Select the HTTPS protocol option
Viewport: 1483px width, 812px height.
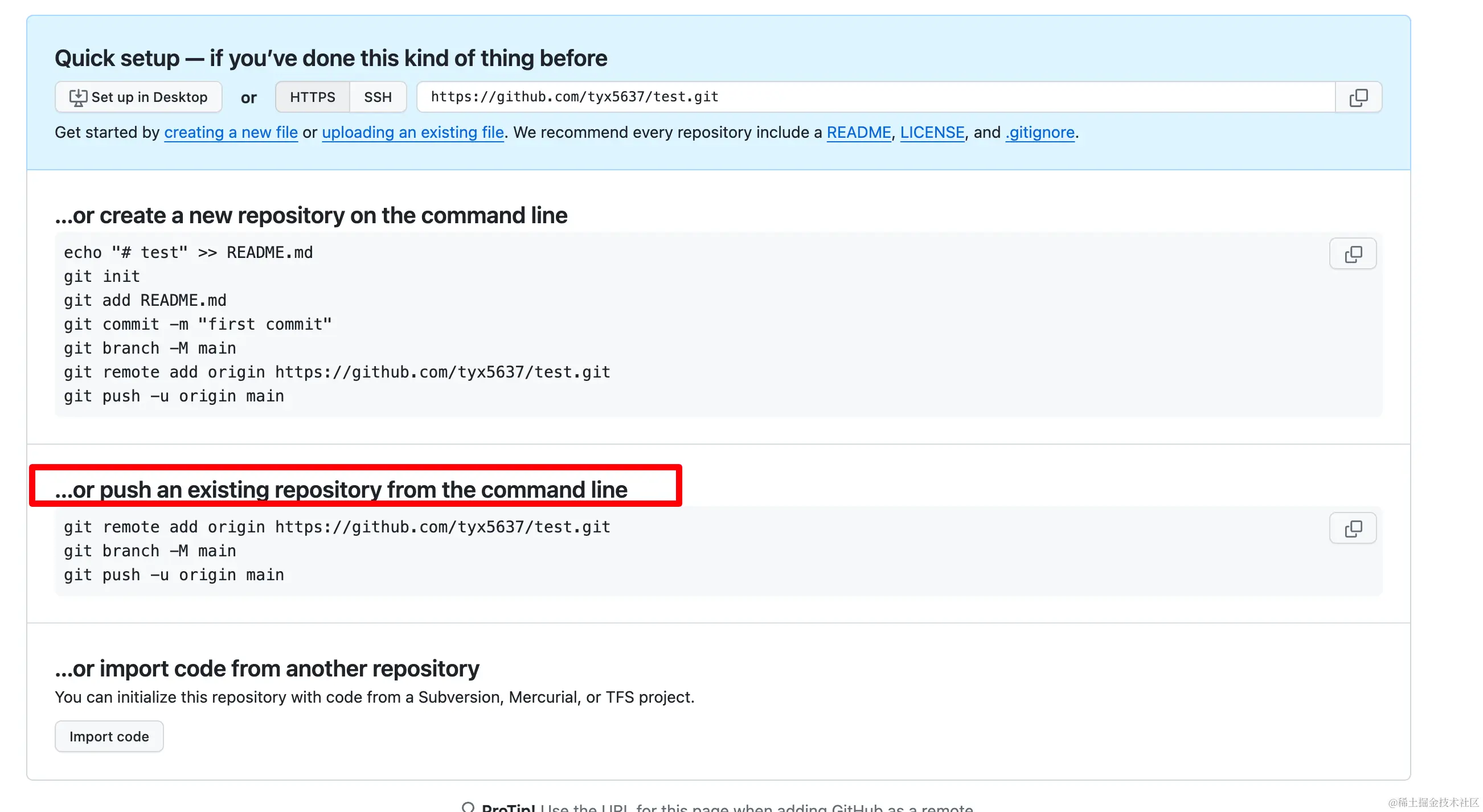point(313,97)
